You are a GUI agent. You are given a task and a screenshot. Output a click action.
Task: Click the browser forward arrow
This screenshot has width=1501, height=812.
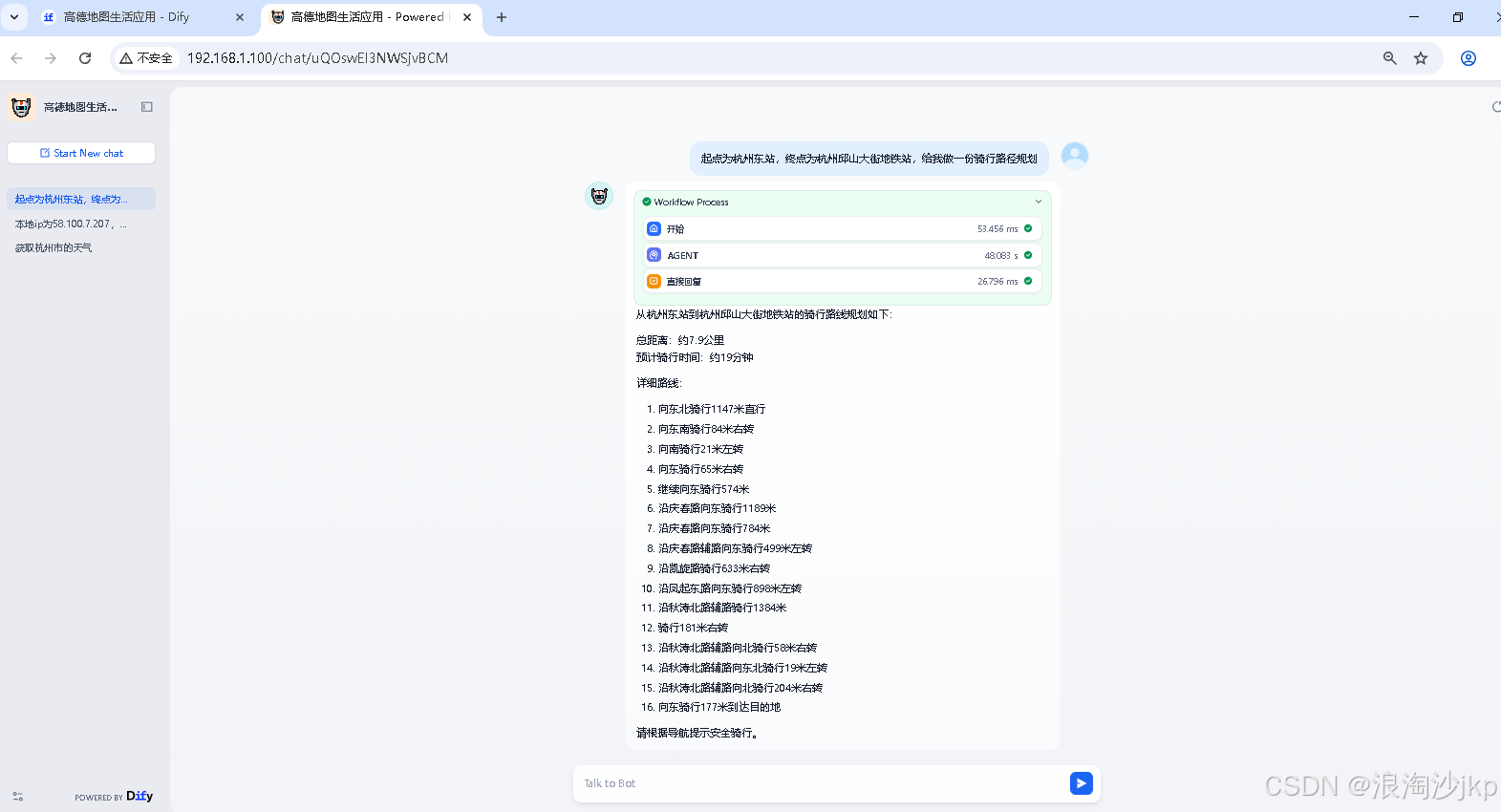point(51,58)
